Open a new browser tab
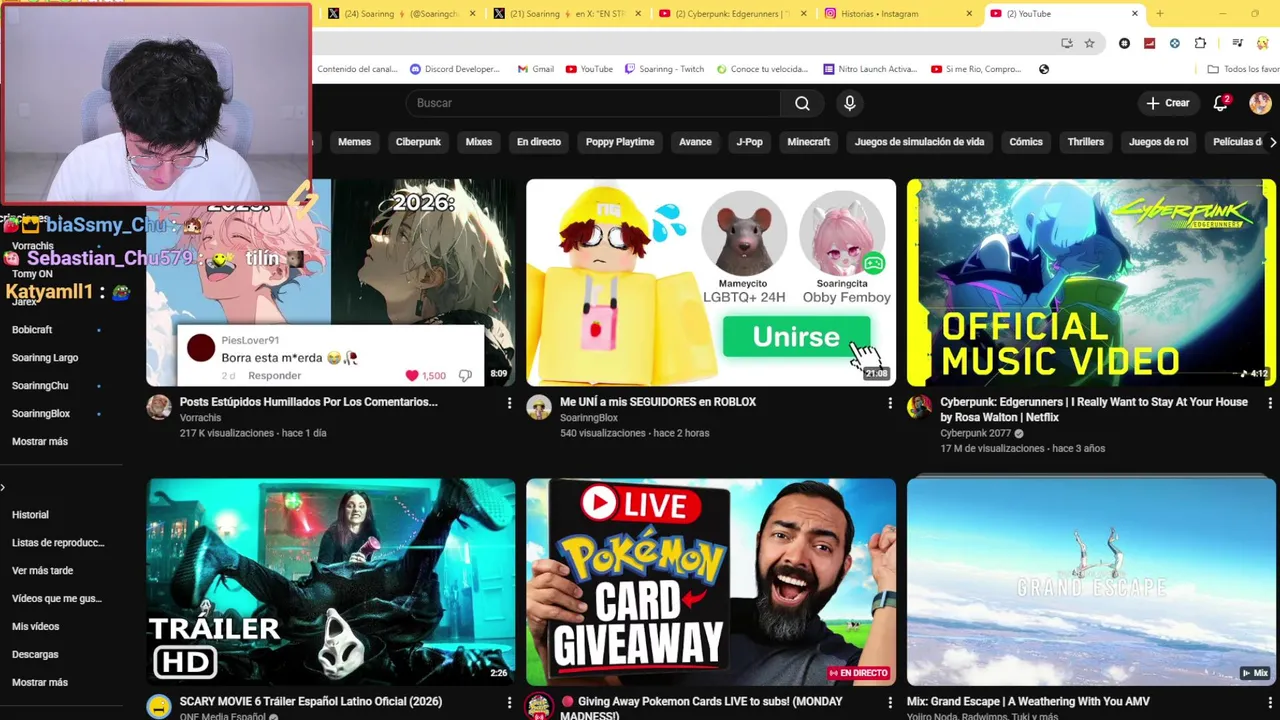Image resolution: width=1280 pixels, height=720 pixels. click(1160, 13)
